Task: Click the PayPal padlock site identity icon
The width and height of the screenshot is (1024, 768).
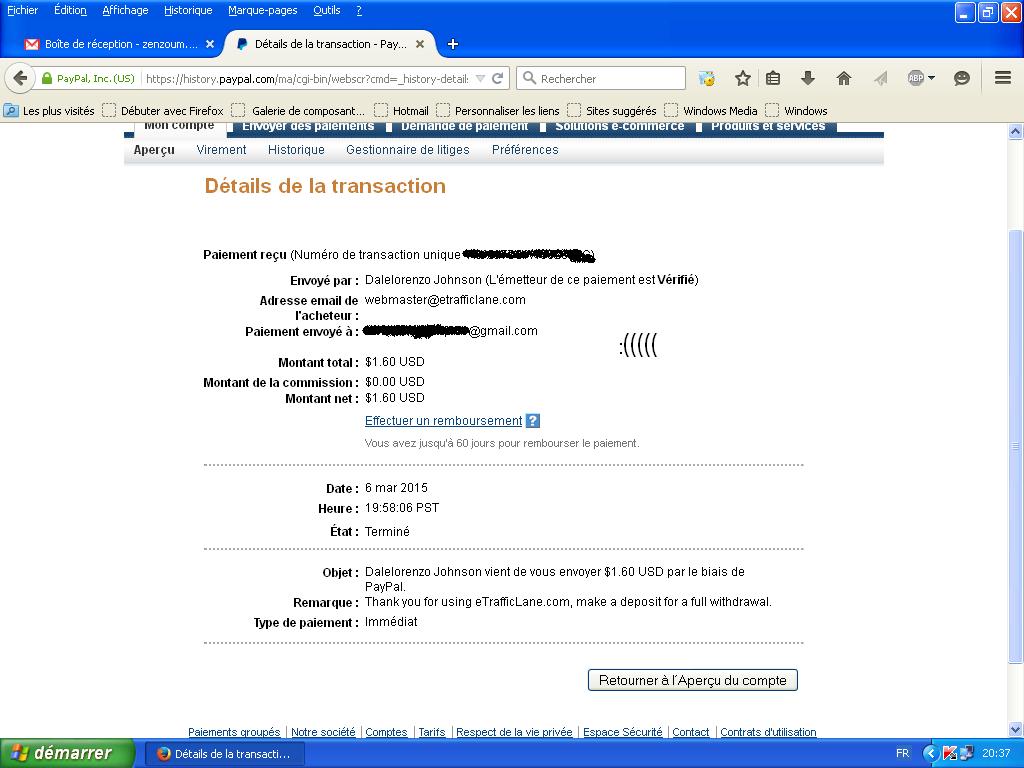Action: [x=46, y=78]
